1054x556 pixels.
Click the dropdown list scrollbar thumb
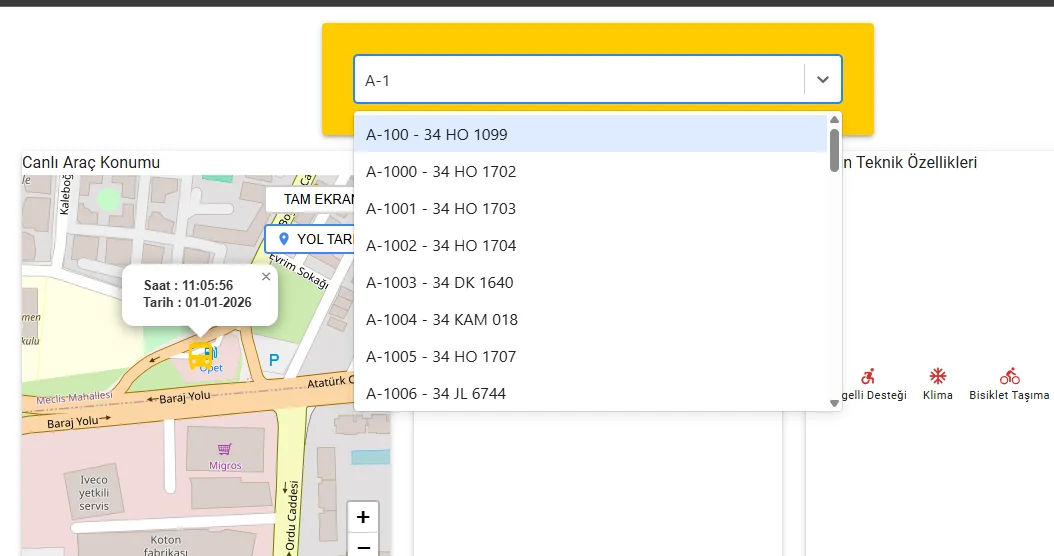[x=834, y=150]
